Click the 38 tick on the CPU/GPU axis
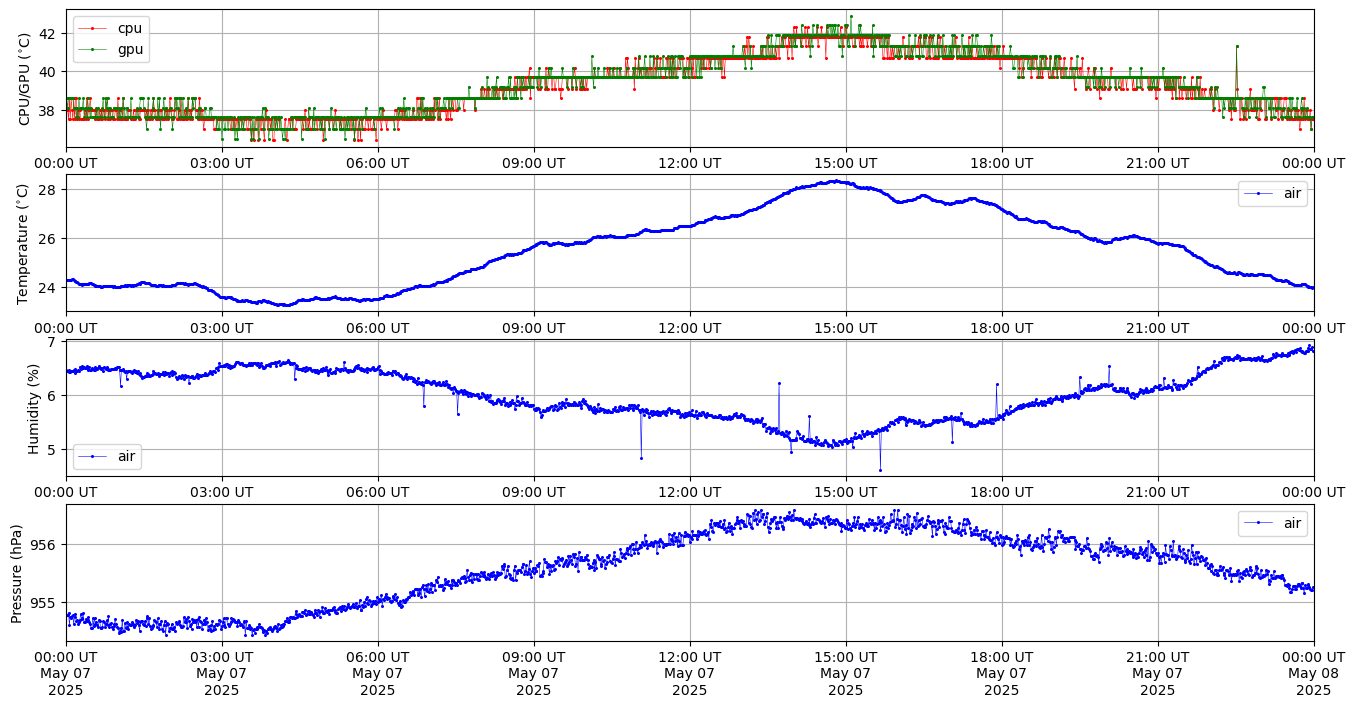The image size is (1355, 707). click(49, 110)
